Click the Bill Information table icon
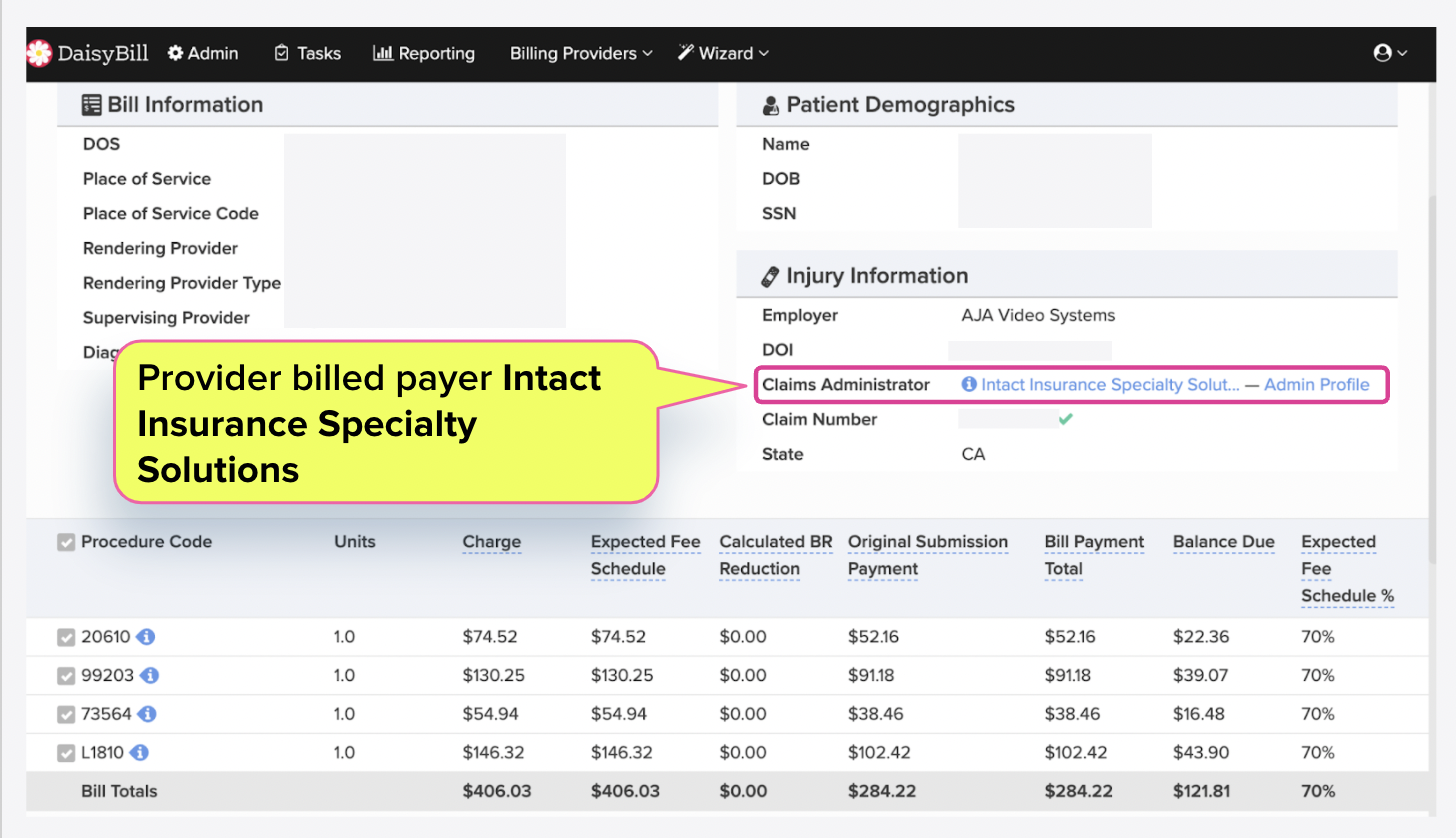1456x838 pixels. [92, 105]
